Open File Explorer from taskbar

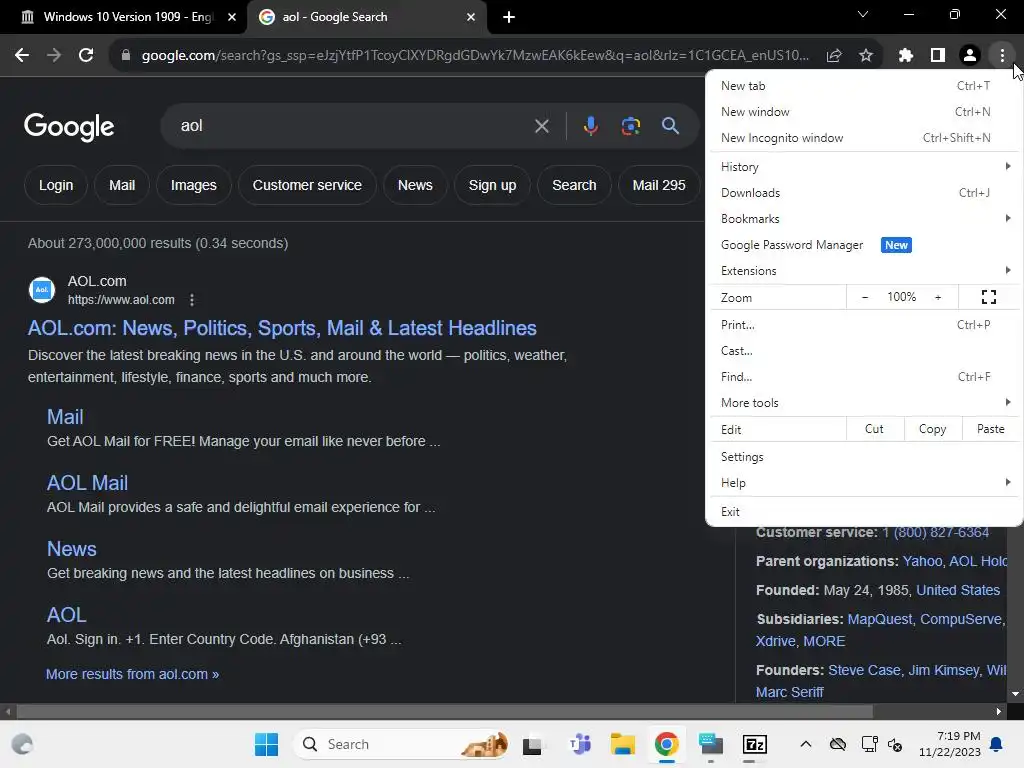point(622,744)
